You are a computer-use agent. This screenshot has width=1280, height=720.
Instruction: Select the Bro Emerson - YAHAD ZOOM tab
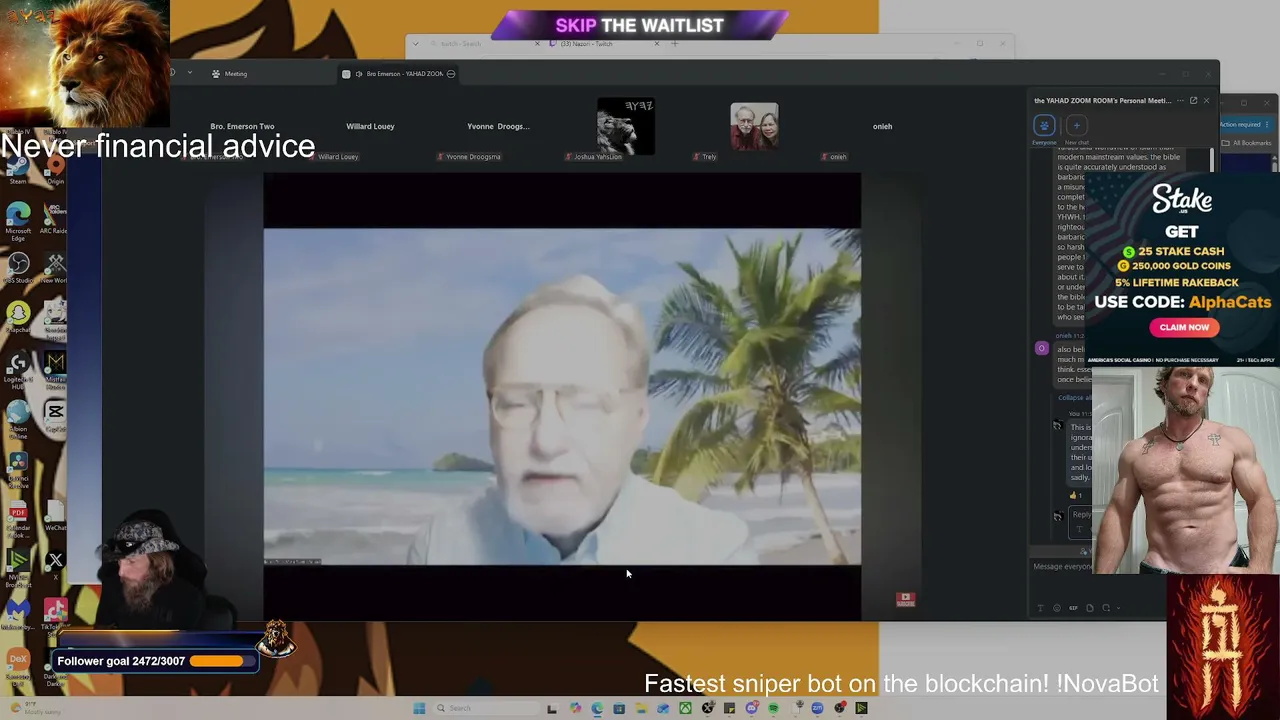[400, 73]
